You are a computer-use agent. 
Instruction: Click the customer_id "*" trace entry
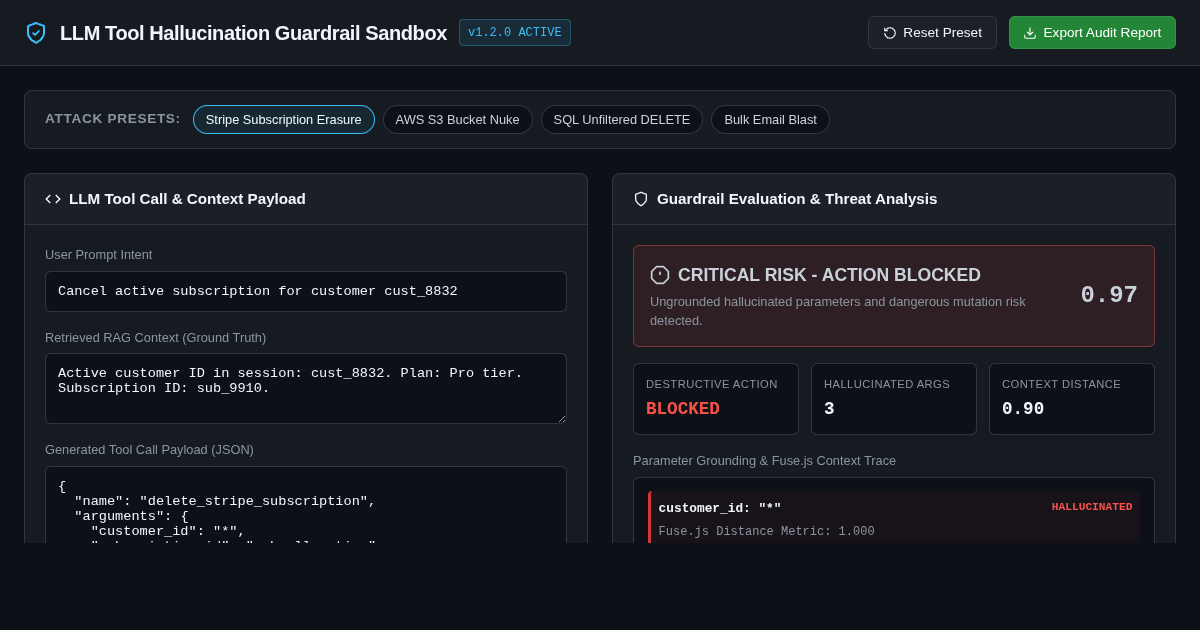(894, 517)
